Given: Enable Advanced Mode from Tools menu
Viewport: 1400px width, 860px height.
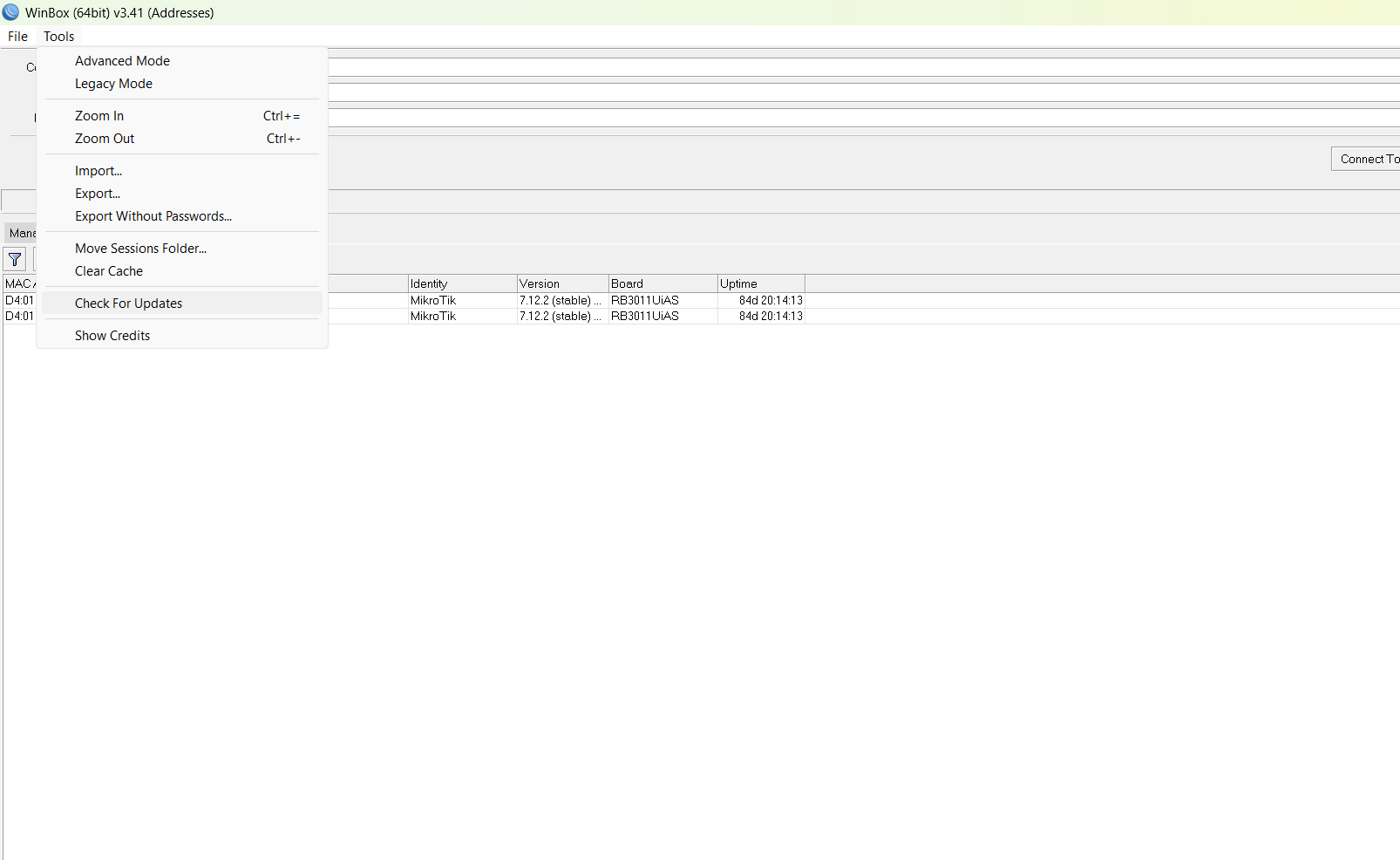Looking at the screenshot, I should (182, 61).
